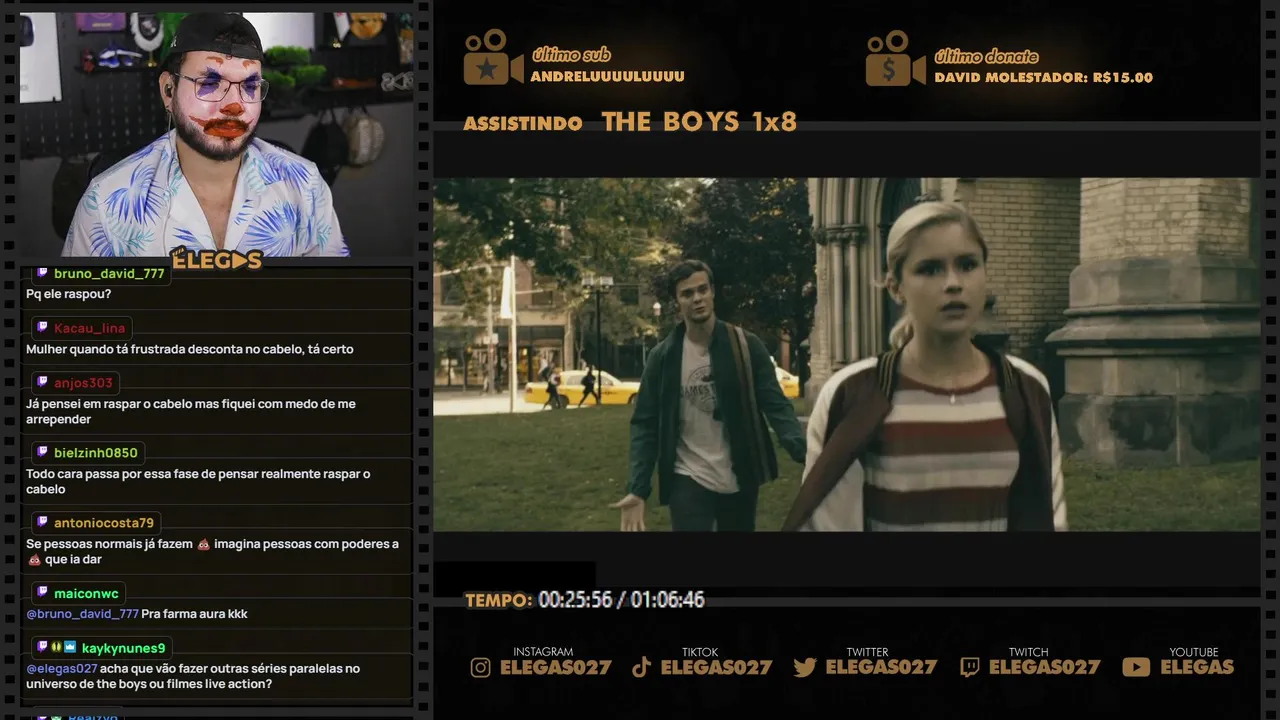1280x720 pixels.
Task: Click the último donate dollar camera icon
Action: click(x=895, y=57)
